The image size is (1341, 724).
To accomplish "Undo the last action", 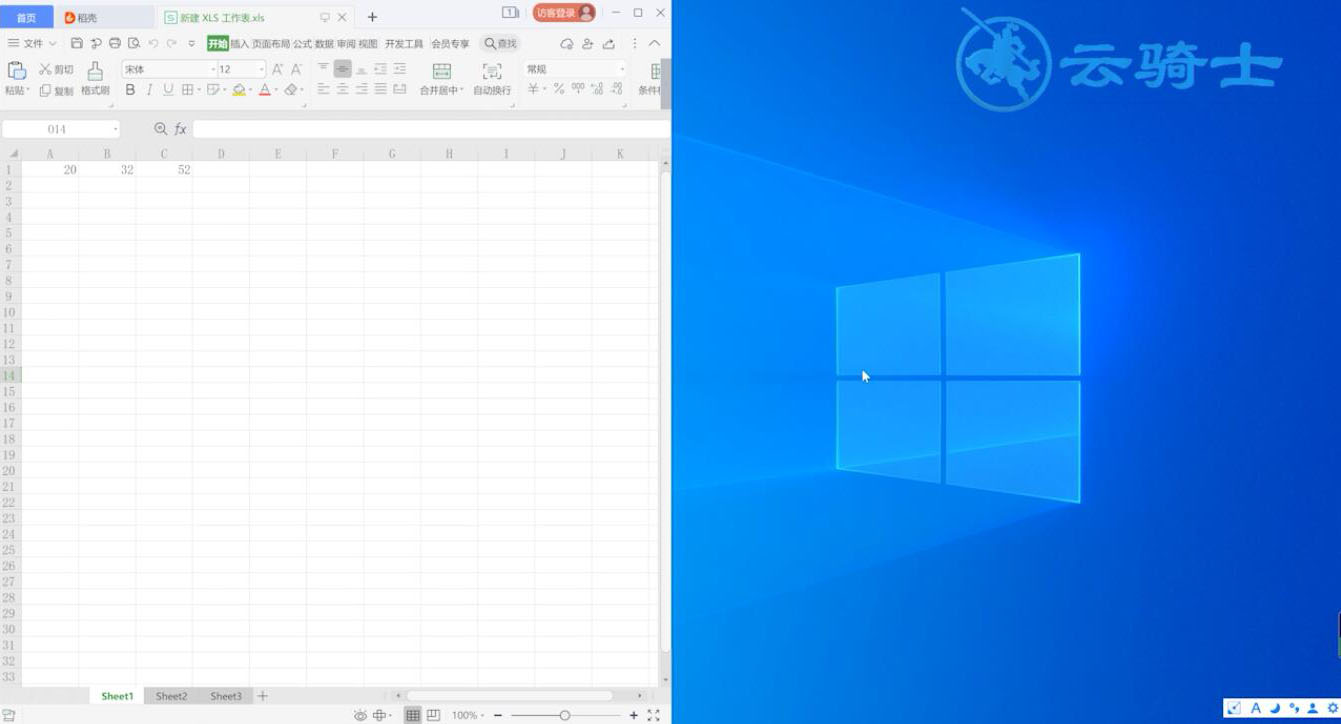I will 153,44.
